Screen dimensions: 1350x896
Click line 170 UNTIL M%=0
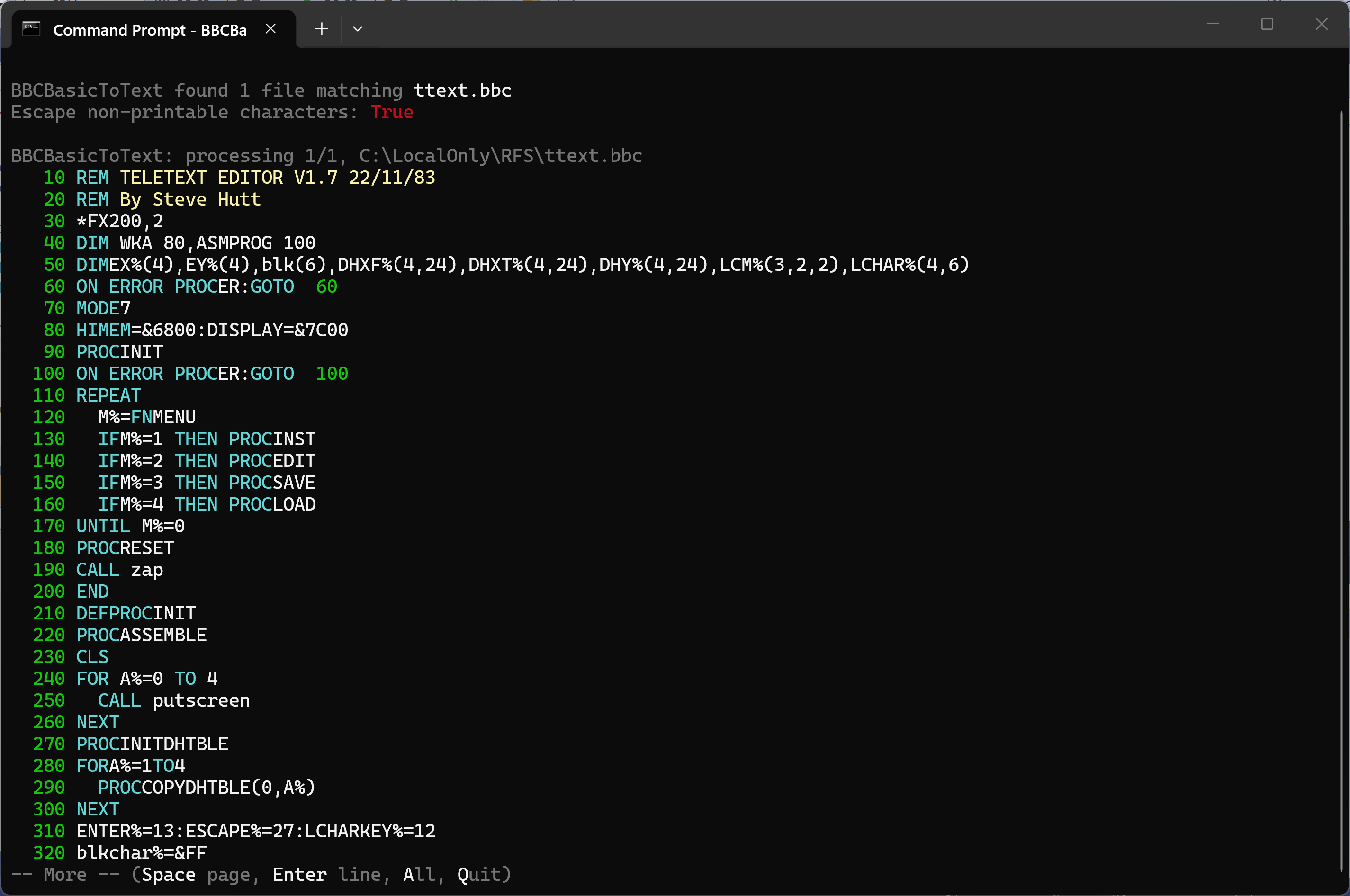[108, 526]
